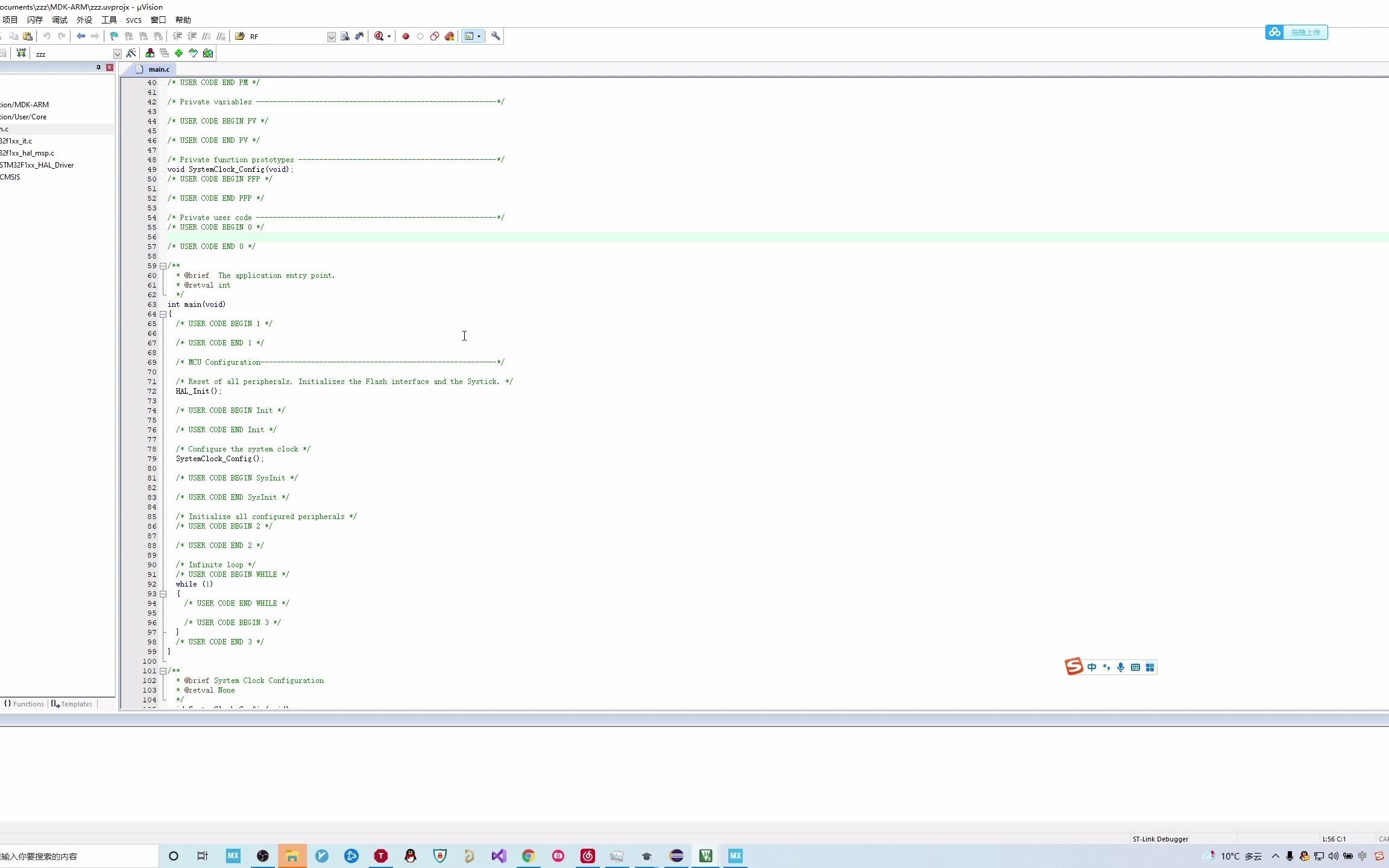
Task: Click the Start/Stop Debug Session icon
Action: 379,36
